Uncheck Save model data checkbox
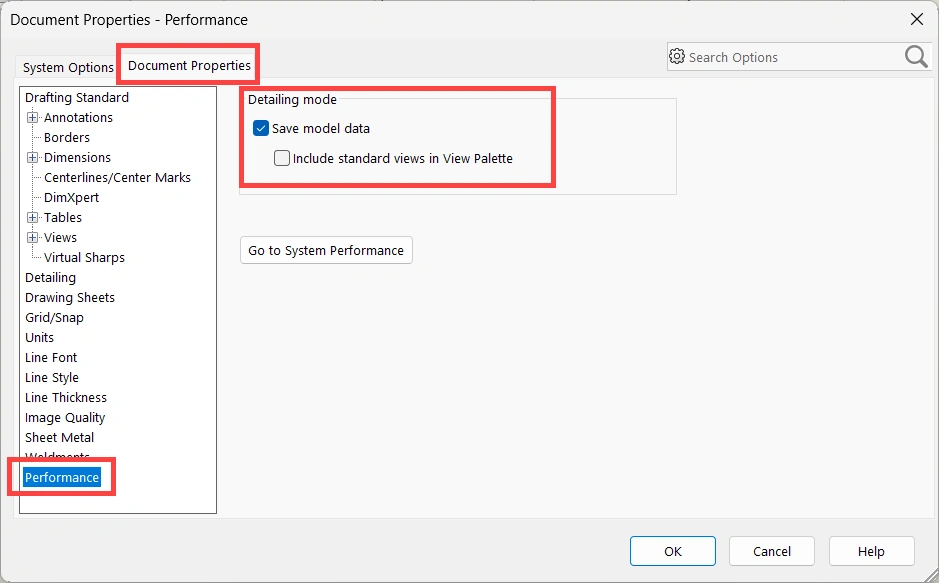This screenshot has height=583, width=939. 261,128
